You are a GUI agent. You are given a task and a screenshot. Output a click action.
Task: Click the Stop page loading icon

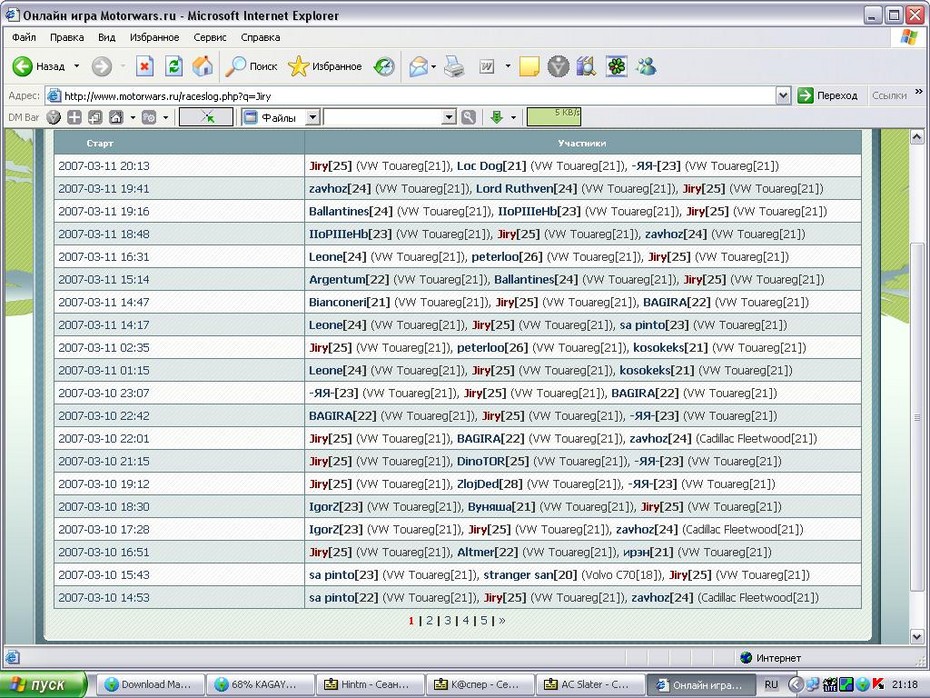click(x=145, y=67)
